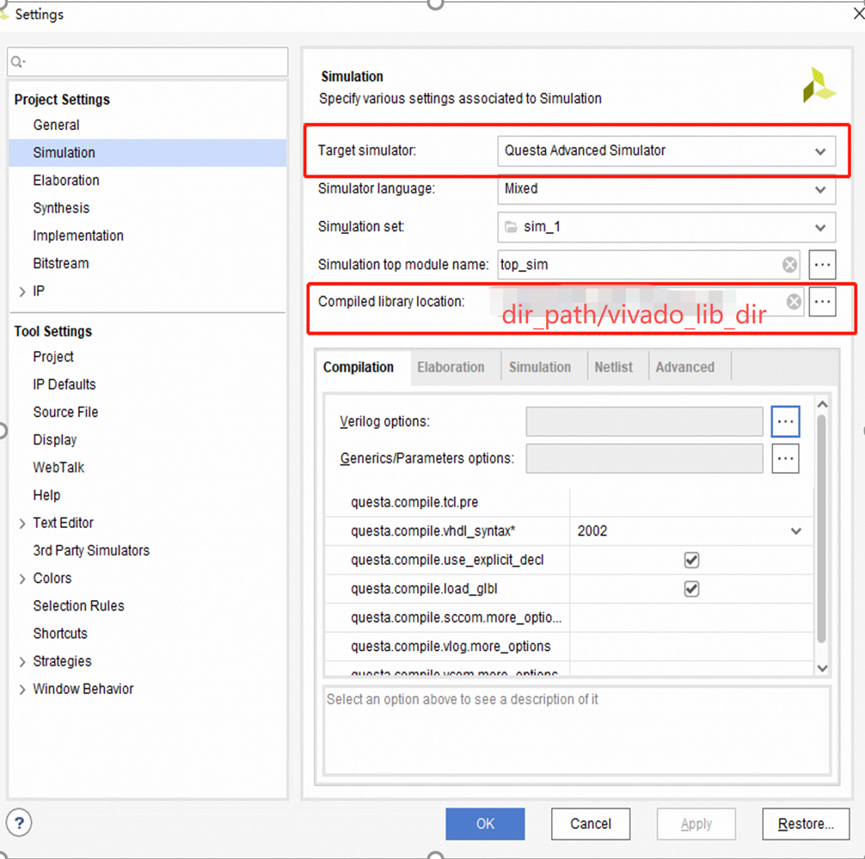This screenshot has height=859, width=865.
Task: Expand the Window Behavior tree node
Action: [x=22, y=689]
